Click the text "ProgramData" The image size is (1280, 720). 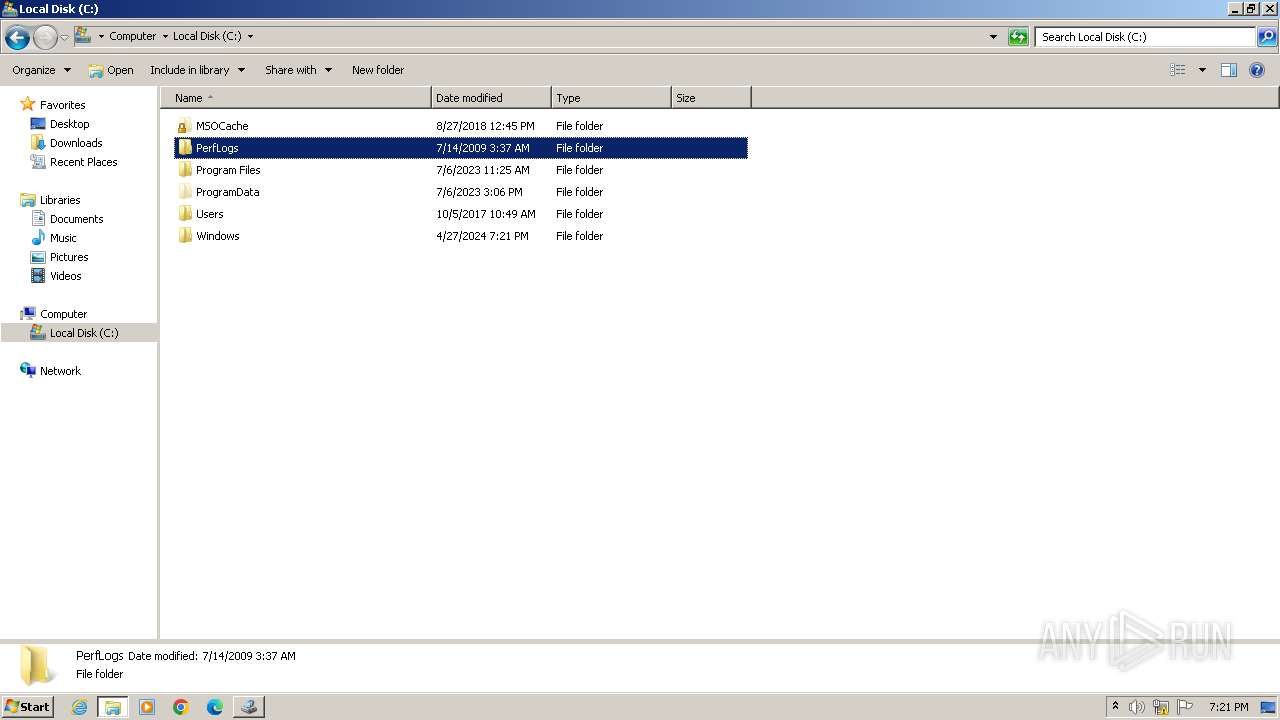point(228,192)
